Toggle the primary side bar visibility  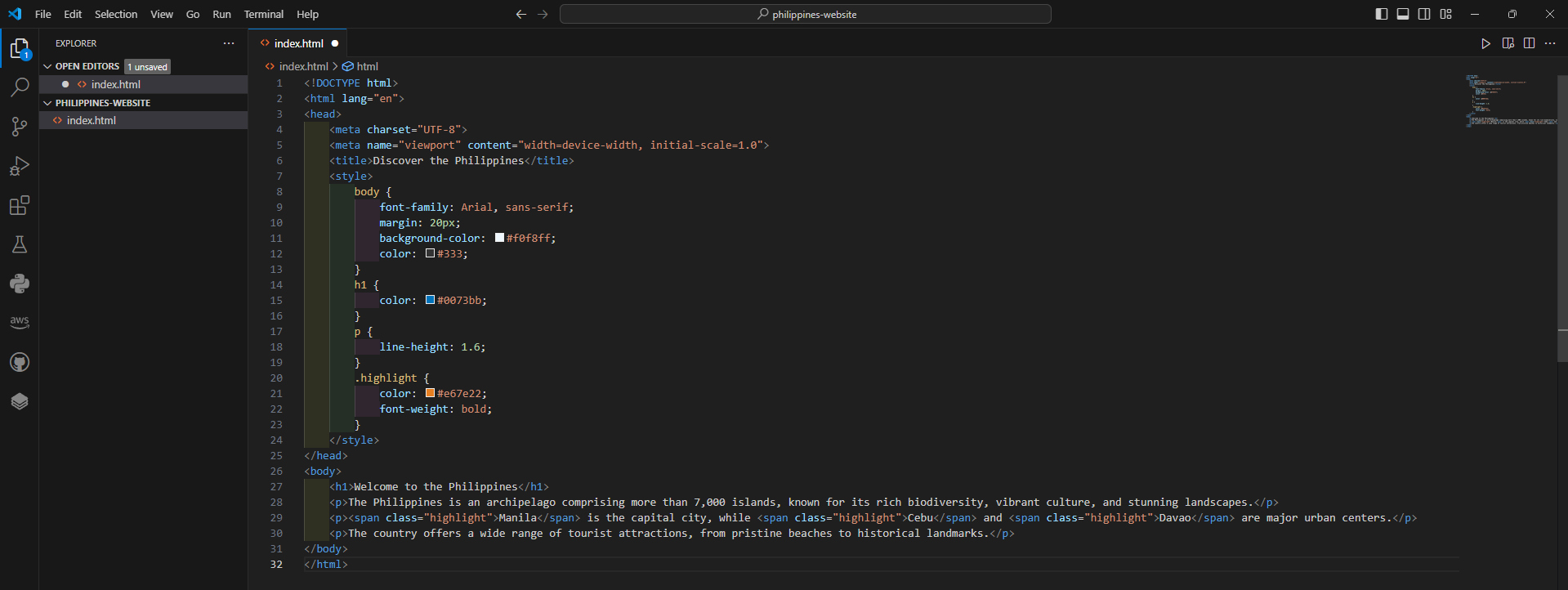tap(1382, 14)
